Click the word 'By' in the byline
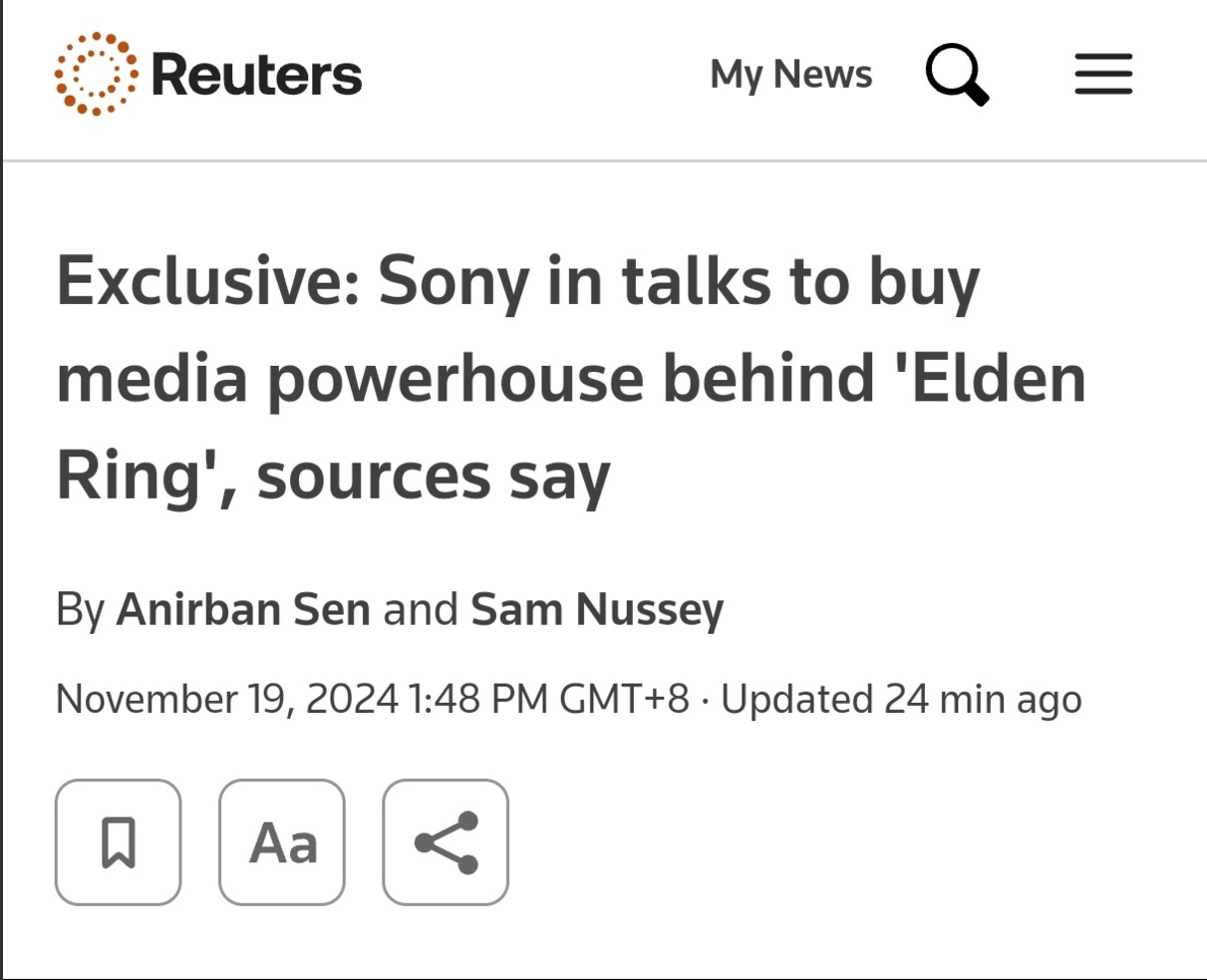This screenshot has width=1207, height=980. 80,609
